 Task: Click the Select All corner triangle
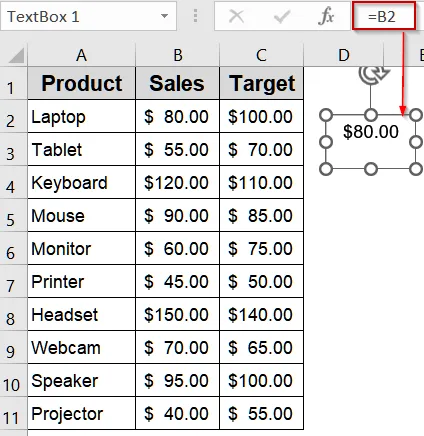(x=17, y=56)
